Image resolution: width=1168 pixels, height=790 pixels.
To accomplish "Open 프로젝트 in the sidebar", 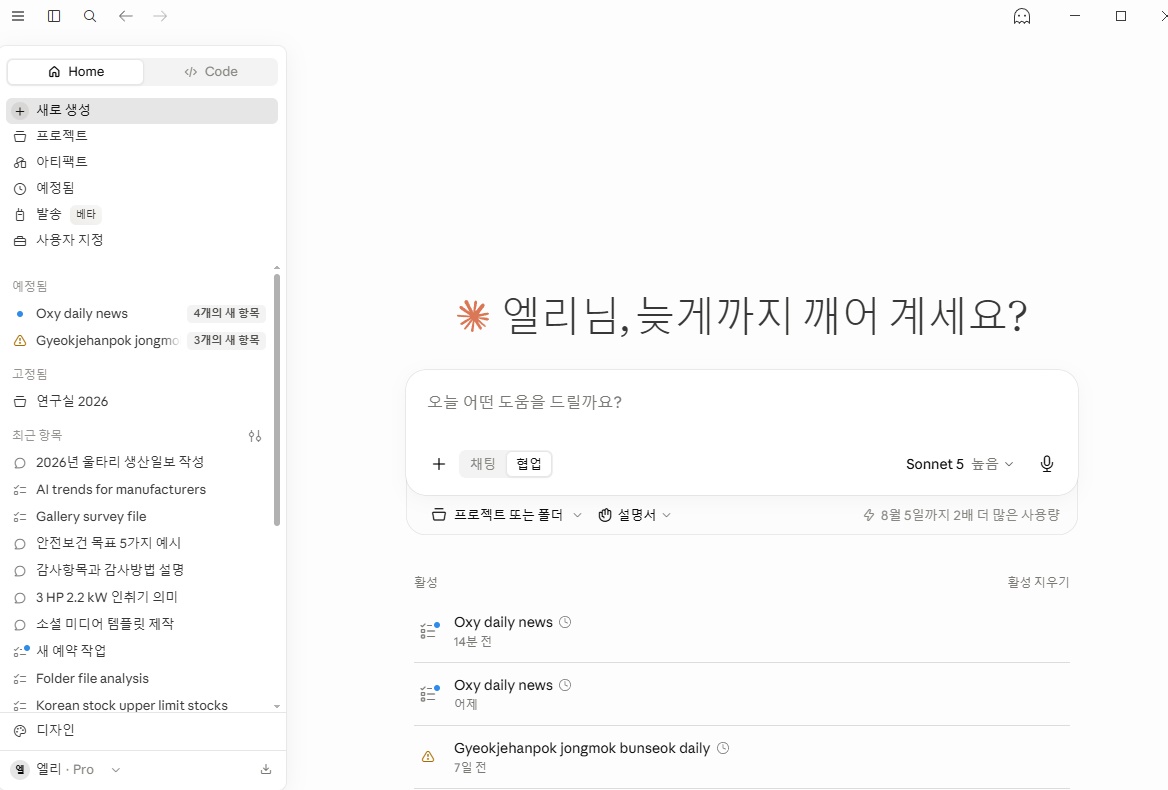I will click(142, 136).
